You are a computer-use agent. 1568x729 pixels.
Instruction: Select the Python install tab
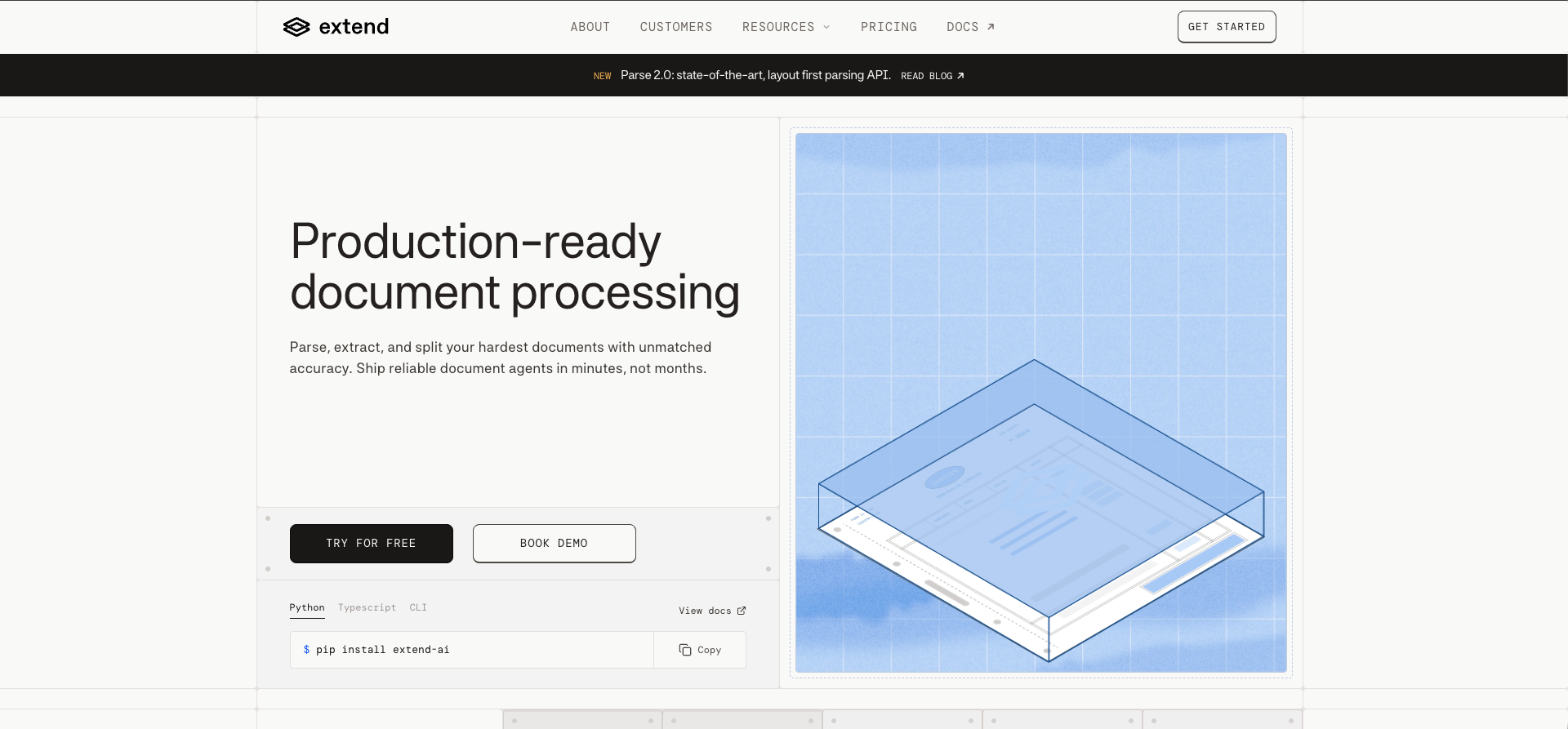[x=307, y=607]
